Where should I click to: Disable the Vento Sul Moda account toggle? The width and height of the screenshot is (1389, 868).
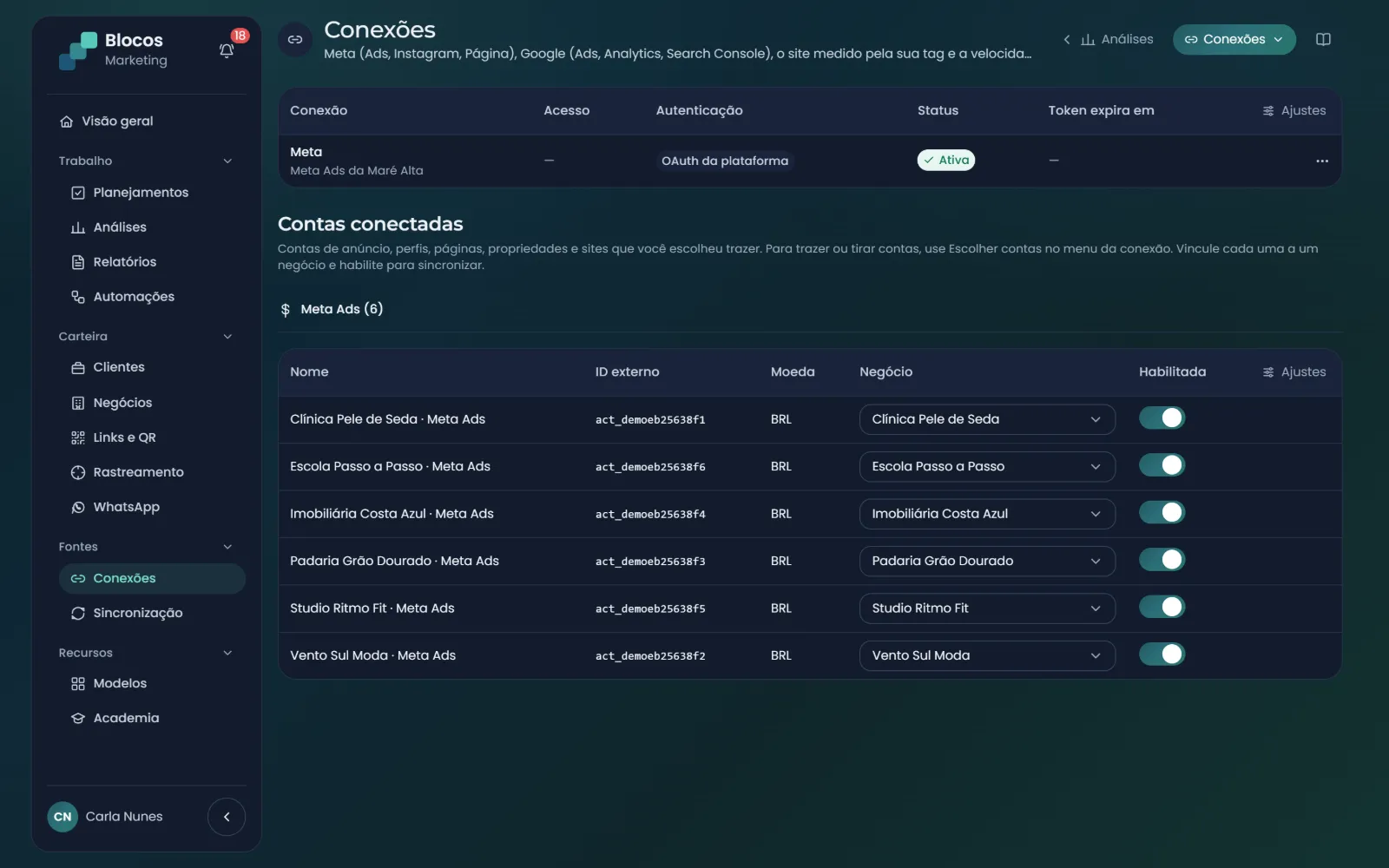coord(1162,655)
